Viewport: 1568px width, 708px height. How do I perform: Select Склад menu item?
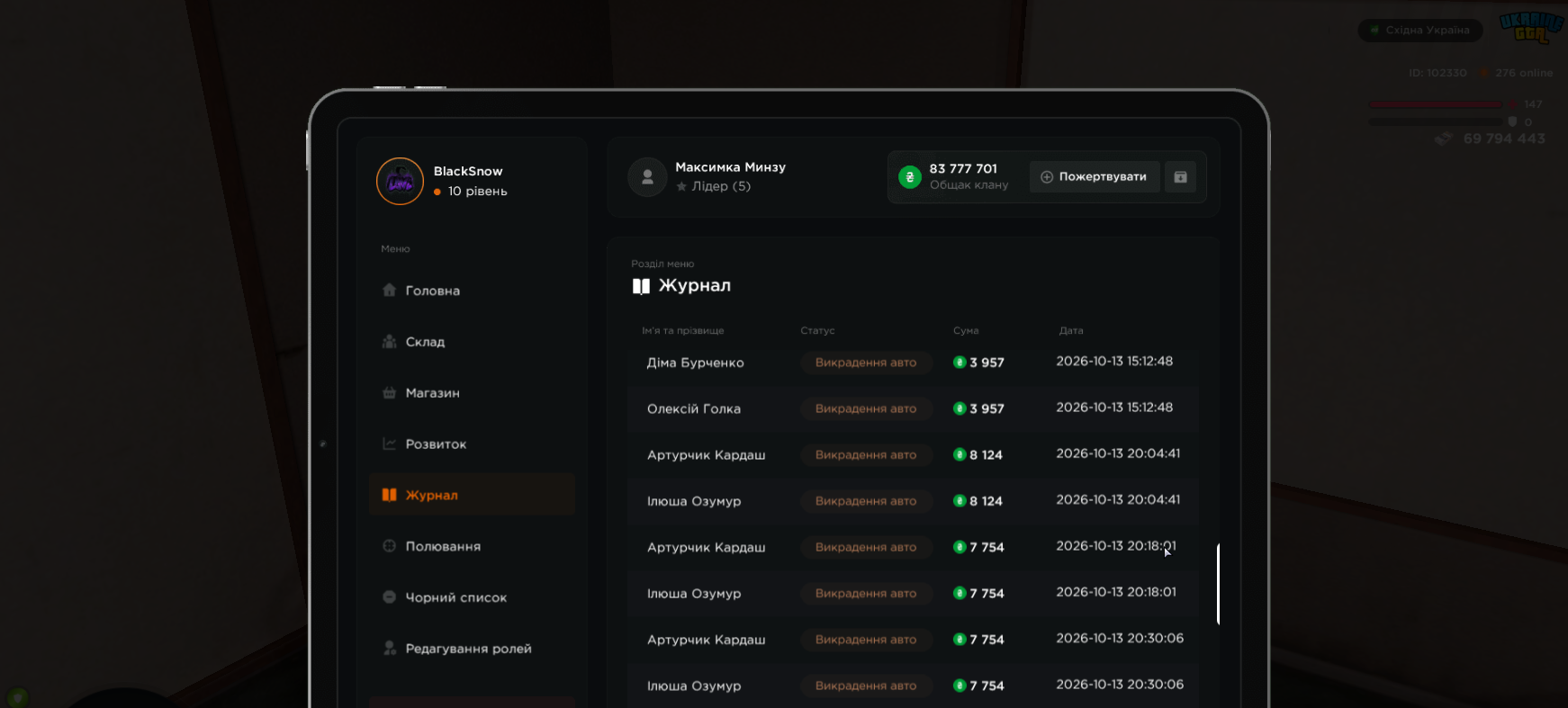pyautogui.click(x=472, y=342)
